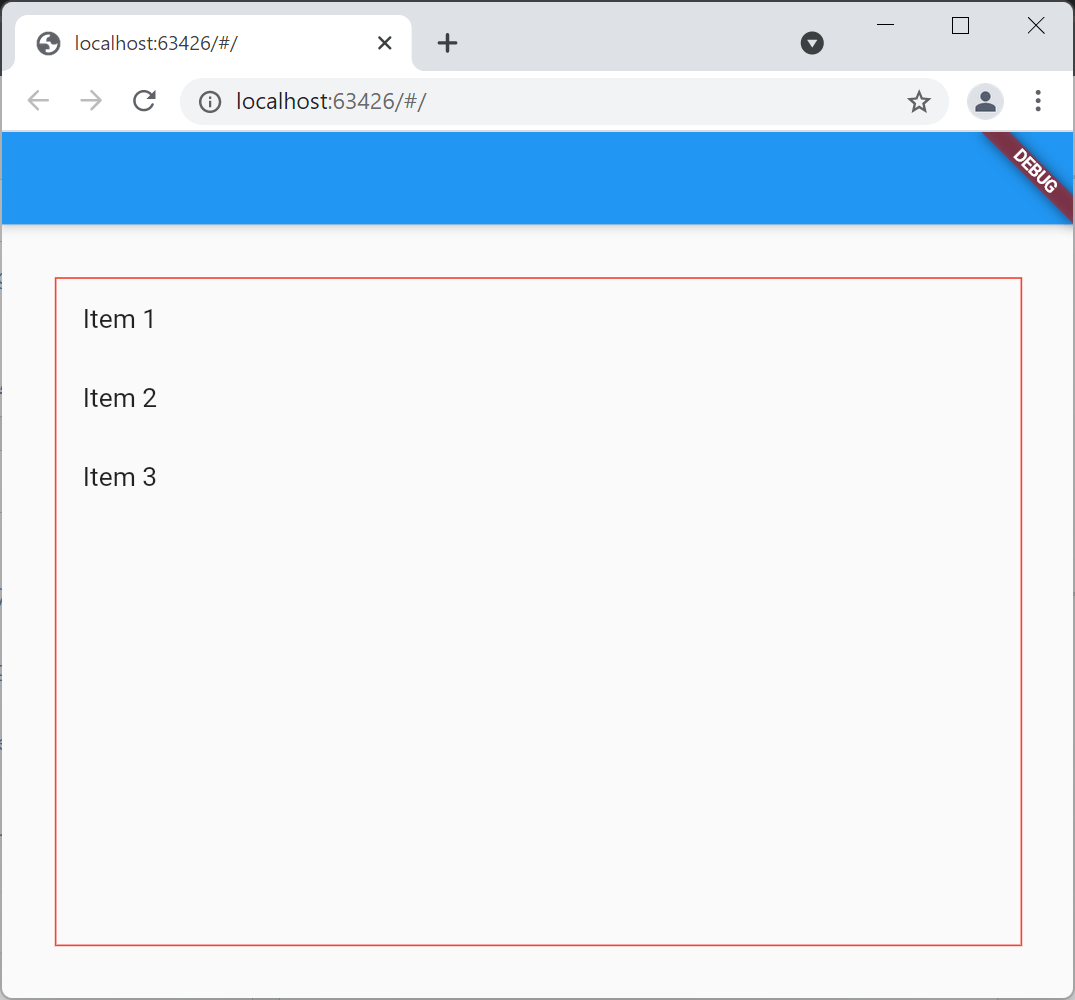Bookmark this page with the star icon
The width and height of the screenshot is (1075, 1000).
pyautogui.click(x=919, y=102)
